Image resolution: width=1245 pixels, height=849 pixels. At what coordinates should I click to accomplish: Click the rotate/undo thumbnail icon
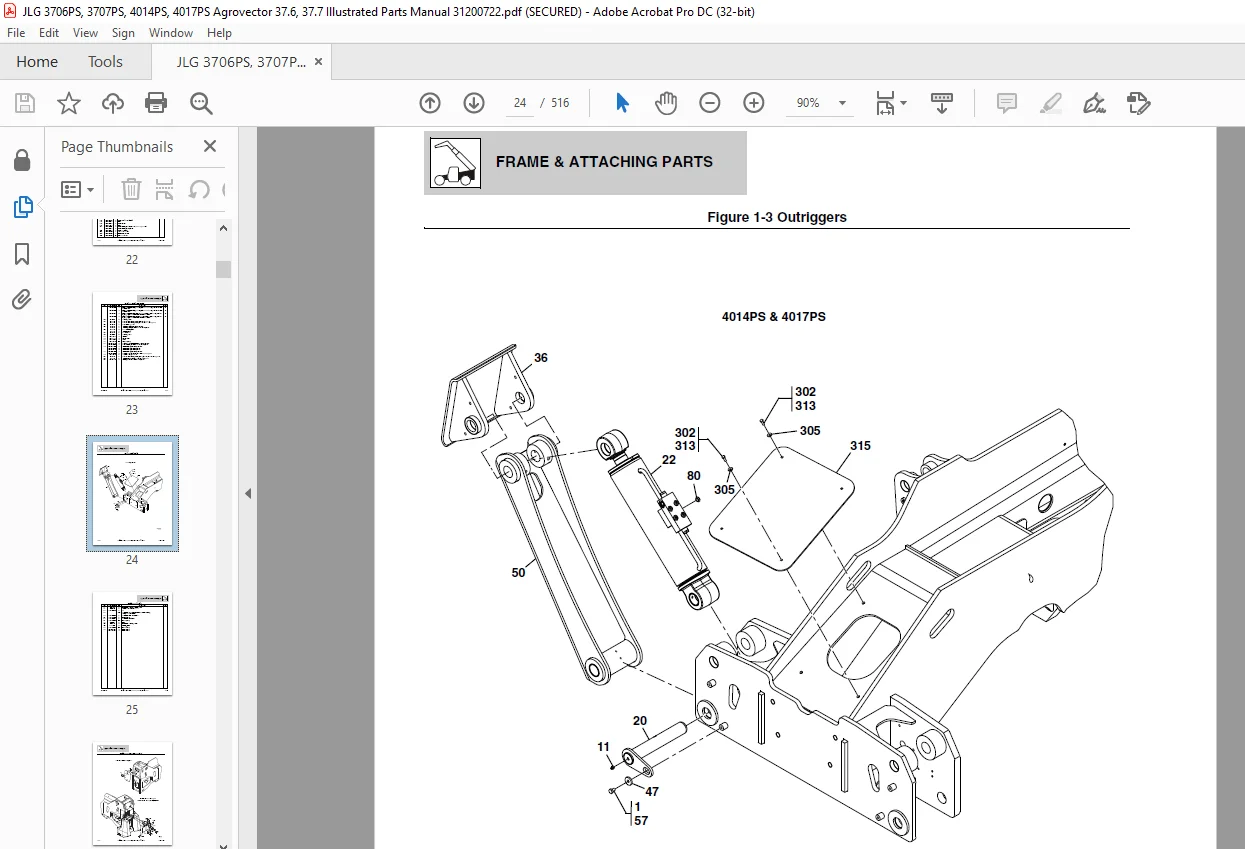point(199,189)
